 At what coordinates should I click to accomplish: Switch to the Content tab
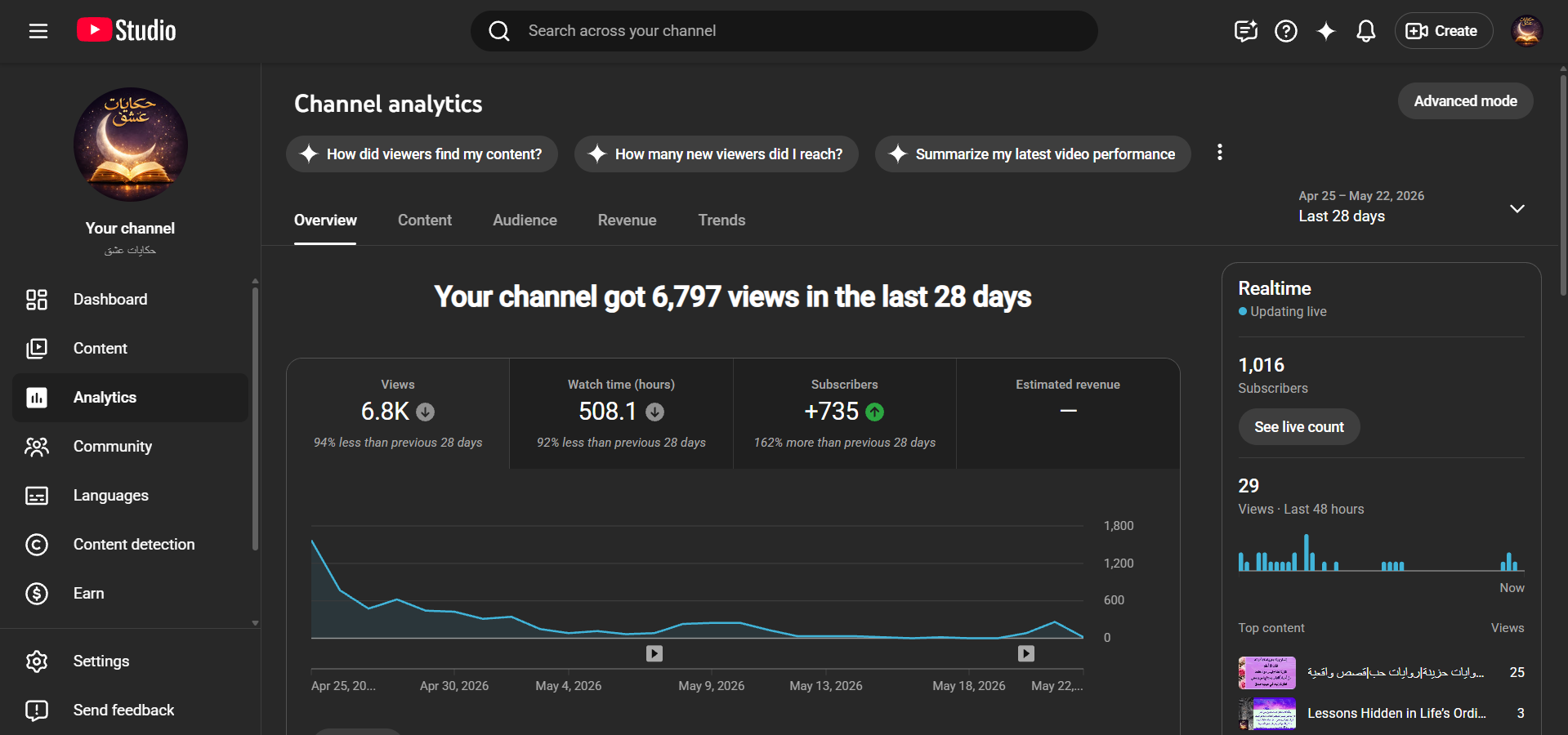[x=425, y=220]
